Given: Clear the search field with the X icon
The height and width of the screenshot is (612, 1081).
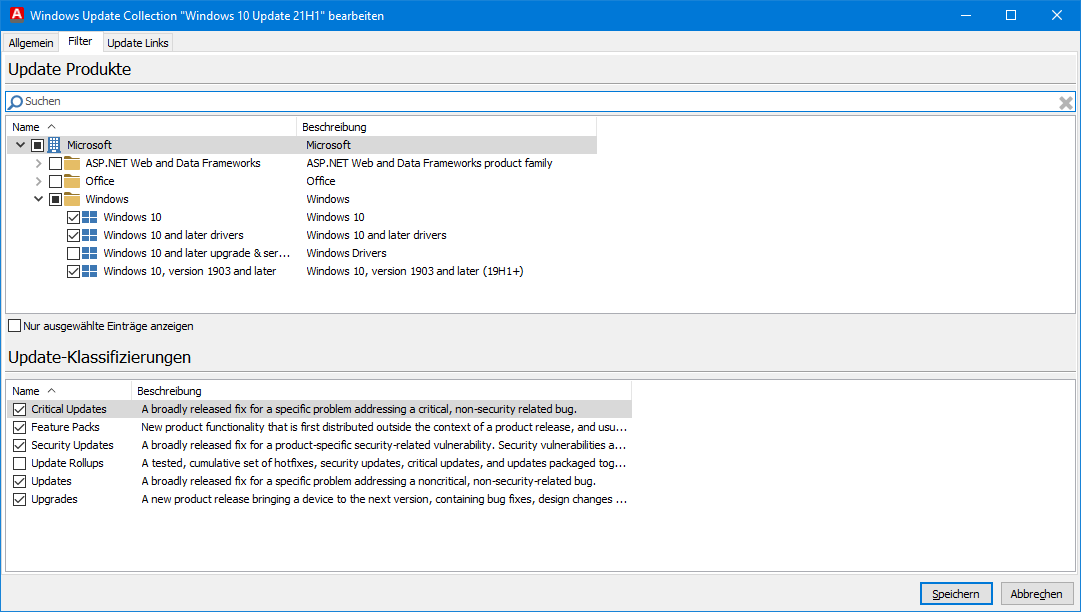Looking at the screenshot, I should coord(1066,103).
